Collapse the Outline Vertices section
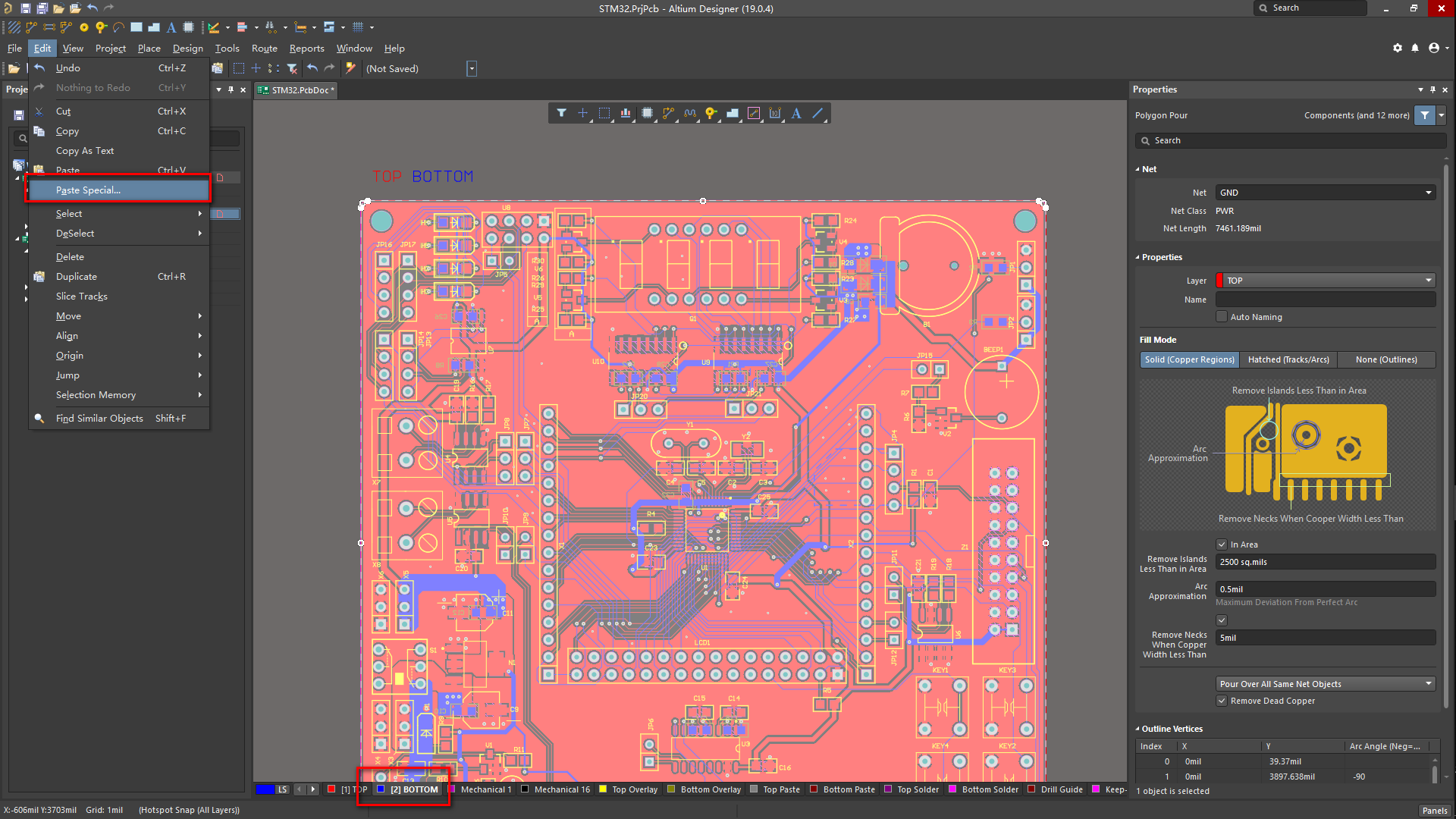 click(1137, 729)
